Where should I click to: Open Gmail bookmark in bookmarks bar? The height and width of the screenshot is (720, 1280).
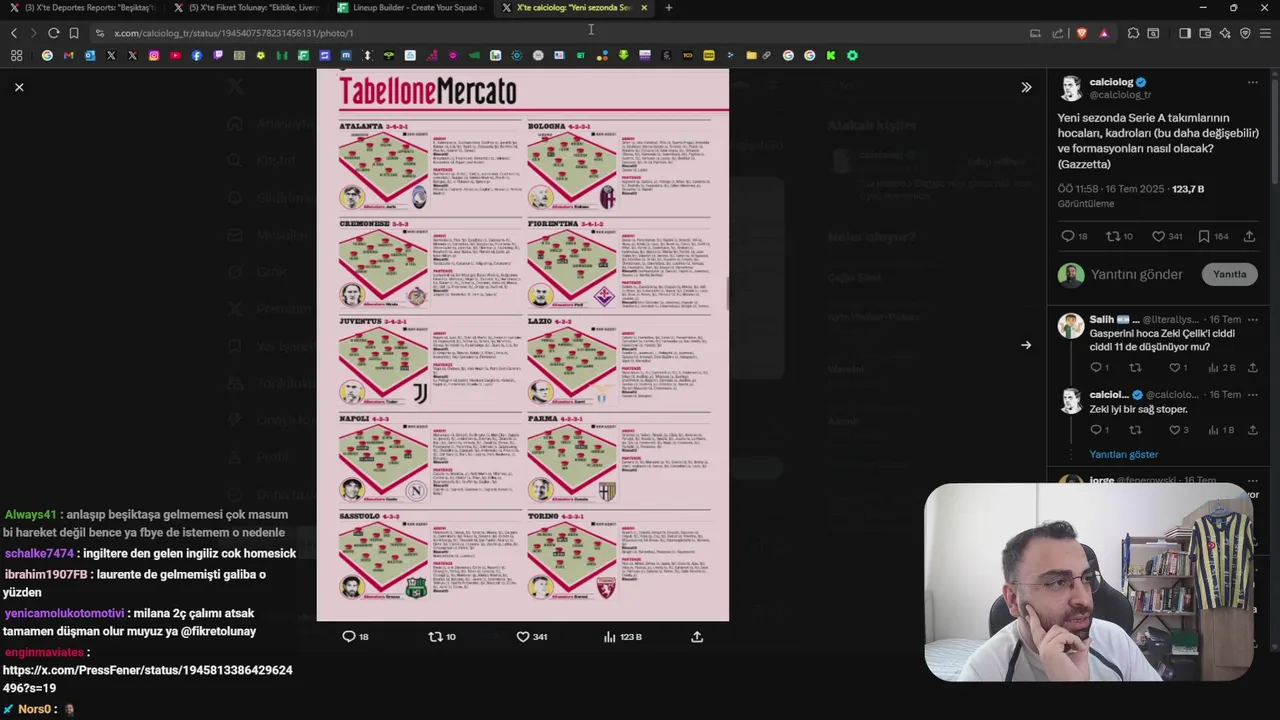(x=68, y=56)
